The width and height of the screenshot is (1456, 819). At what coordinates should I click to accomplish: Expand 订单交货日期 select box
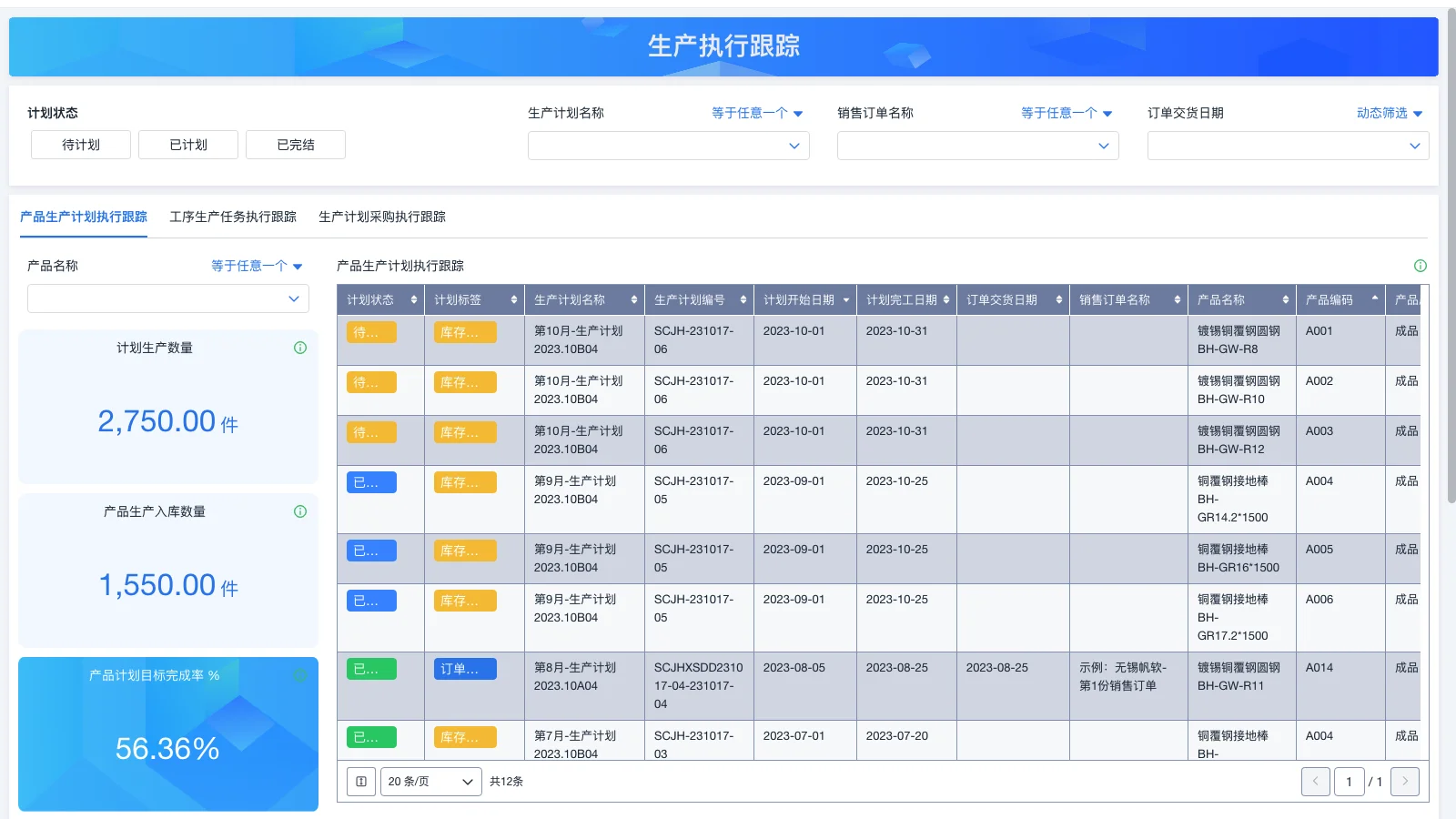(x=1288, y=146)
